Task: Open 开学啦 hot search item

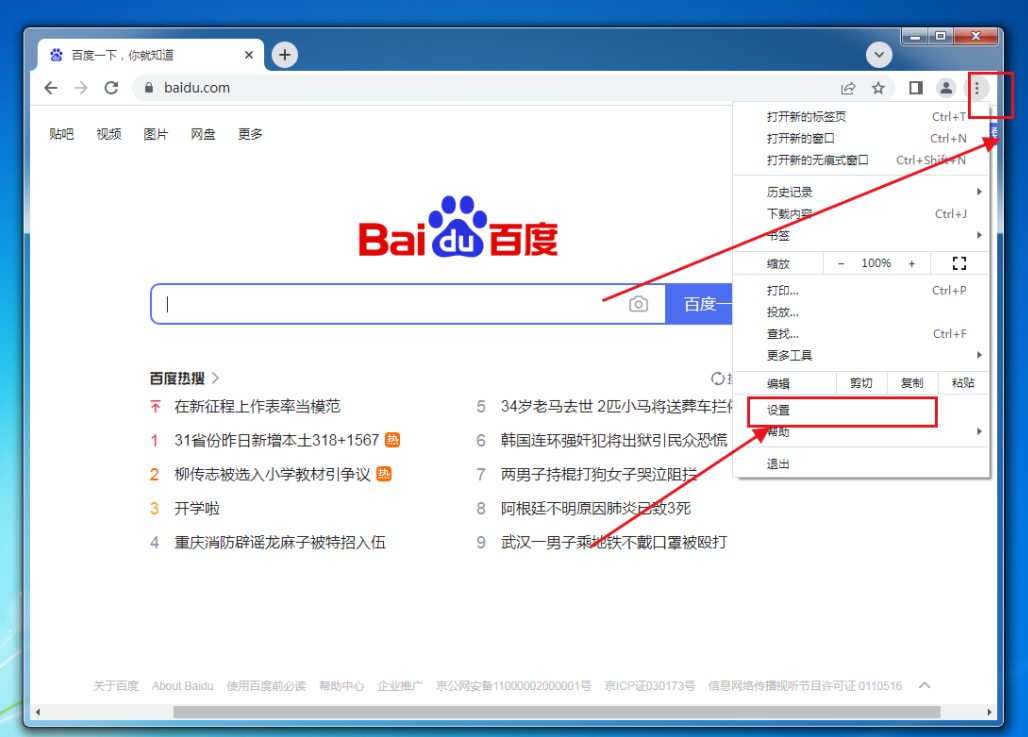Action: 197,508
